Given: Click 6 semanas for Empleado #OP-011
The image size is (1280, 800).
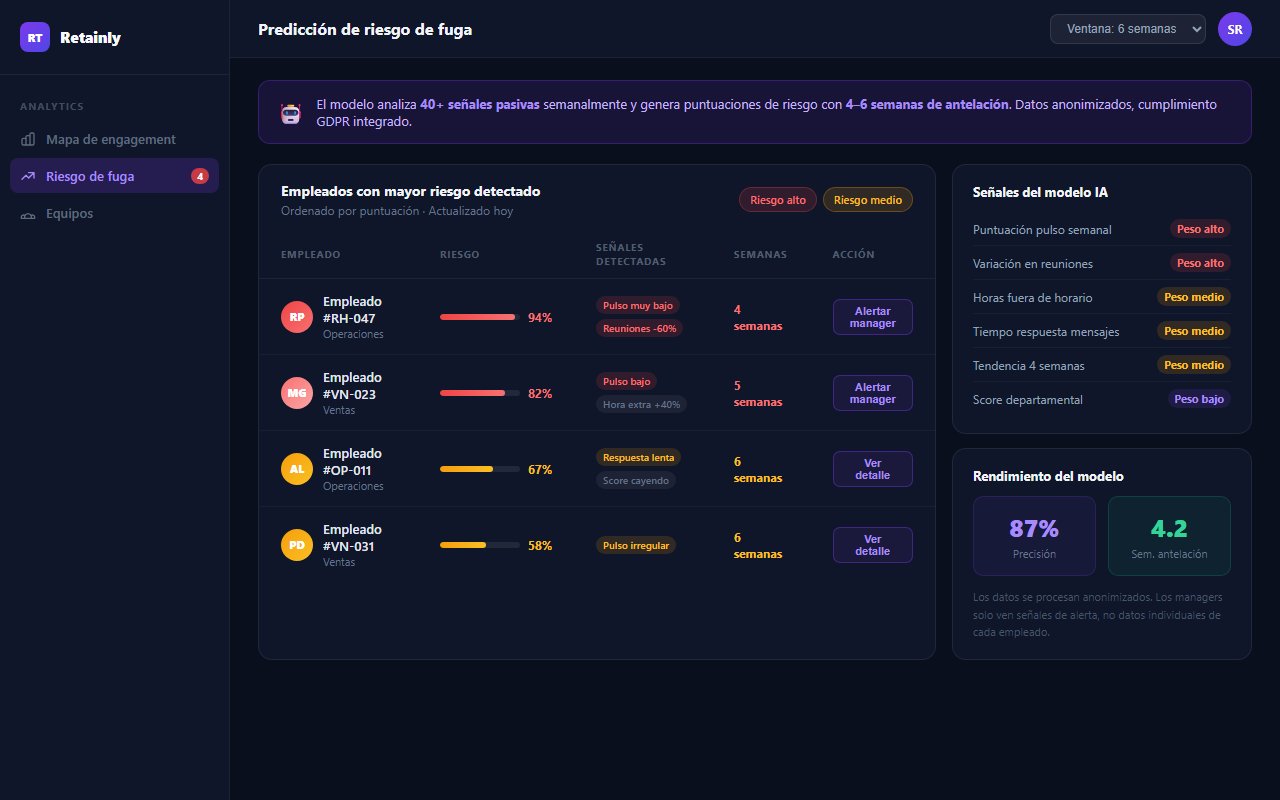Looking at the screenshot, I should pos(758,469).
